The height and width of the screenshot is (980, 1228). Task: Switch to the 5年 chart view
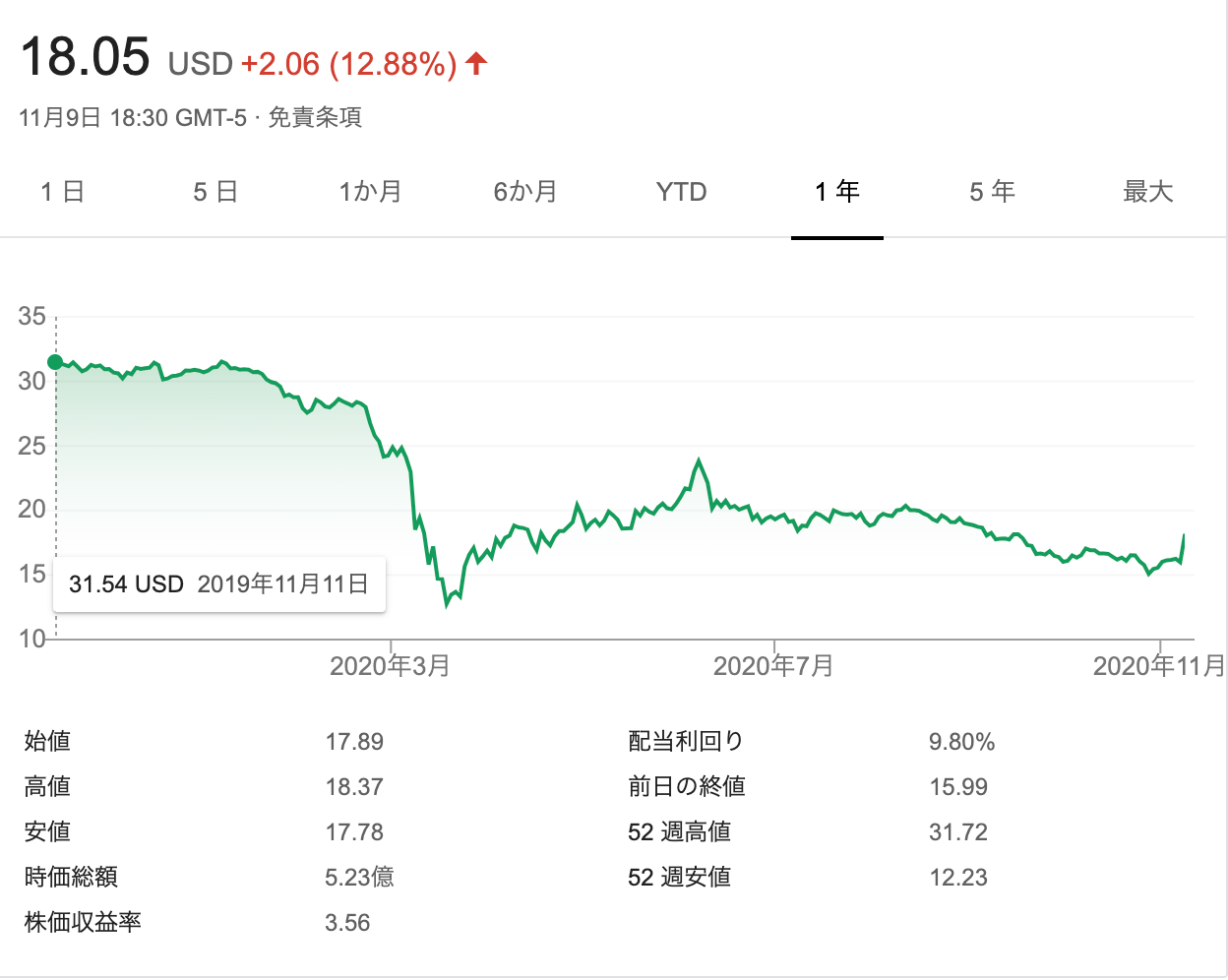[992, 192]
